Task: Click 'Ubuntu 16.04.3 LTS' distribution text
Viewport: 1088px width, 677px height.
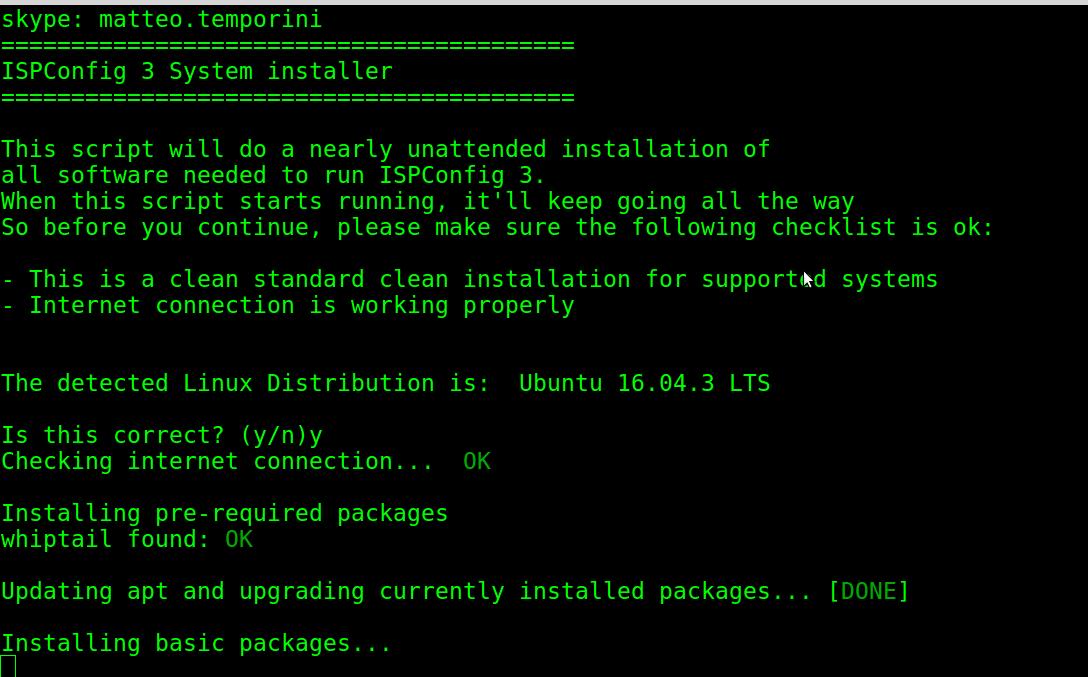Action: click(x=645, y=384)
